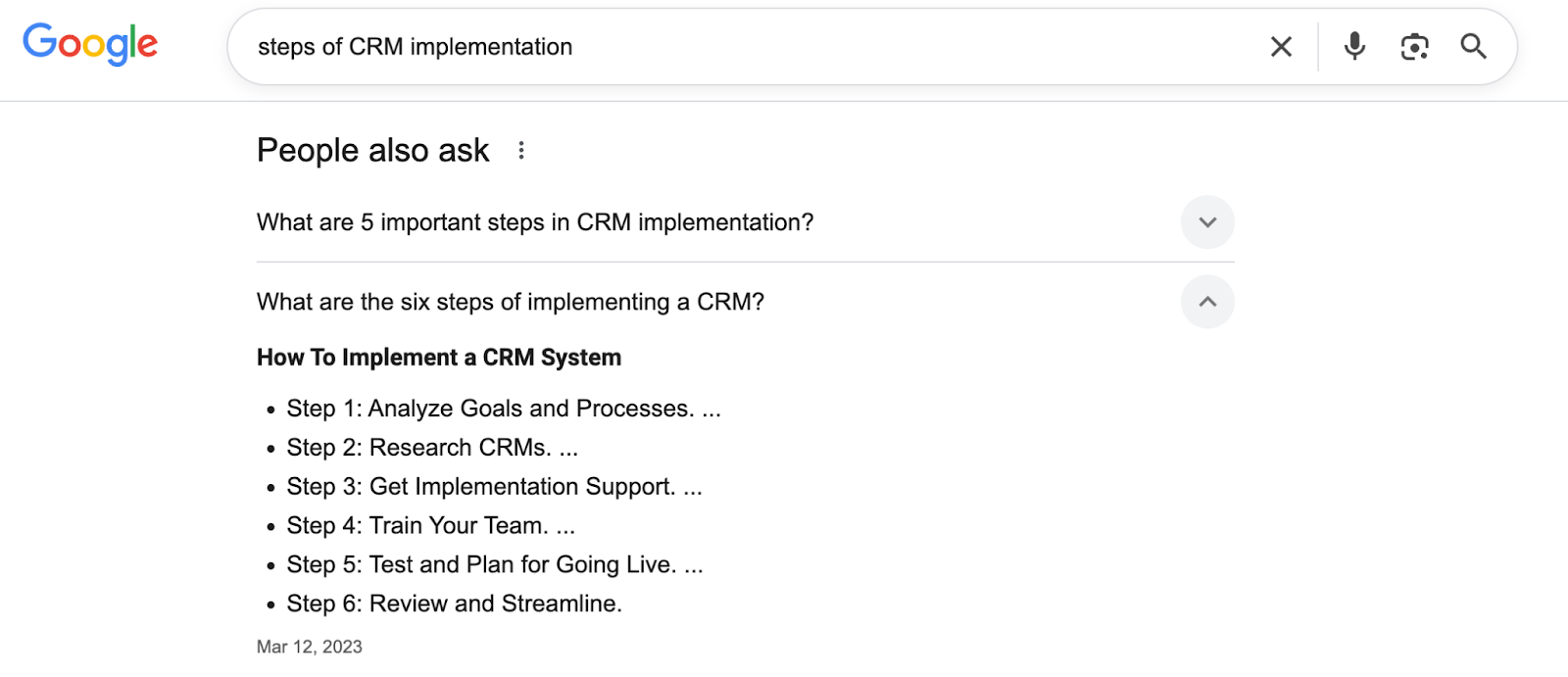The image size is (1568, 677).
Task: Select 'Step 3: Get Implementation Support' item
Action: point(494,487)
